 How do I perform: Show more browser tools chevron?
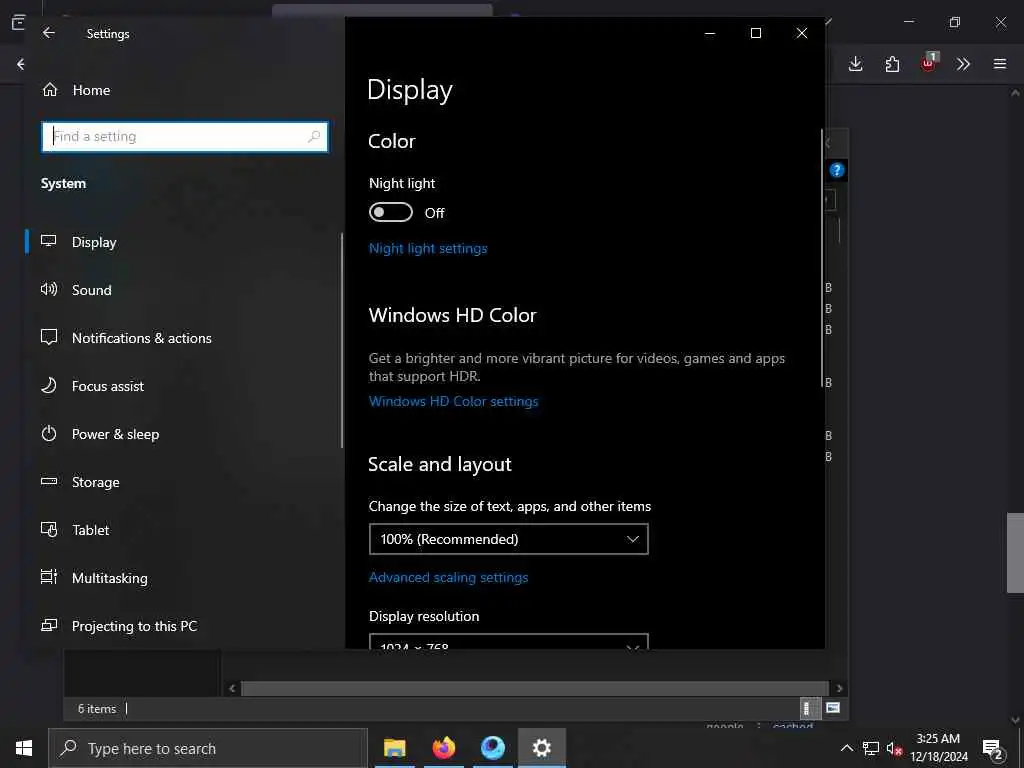[x=963, y=64]
